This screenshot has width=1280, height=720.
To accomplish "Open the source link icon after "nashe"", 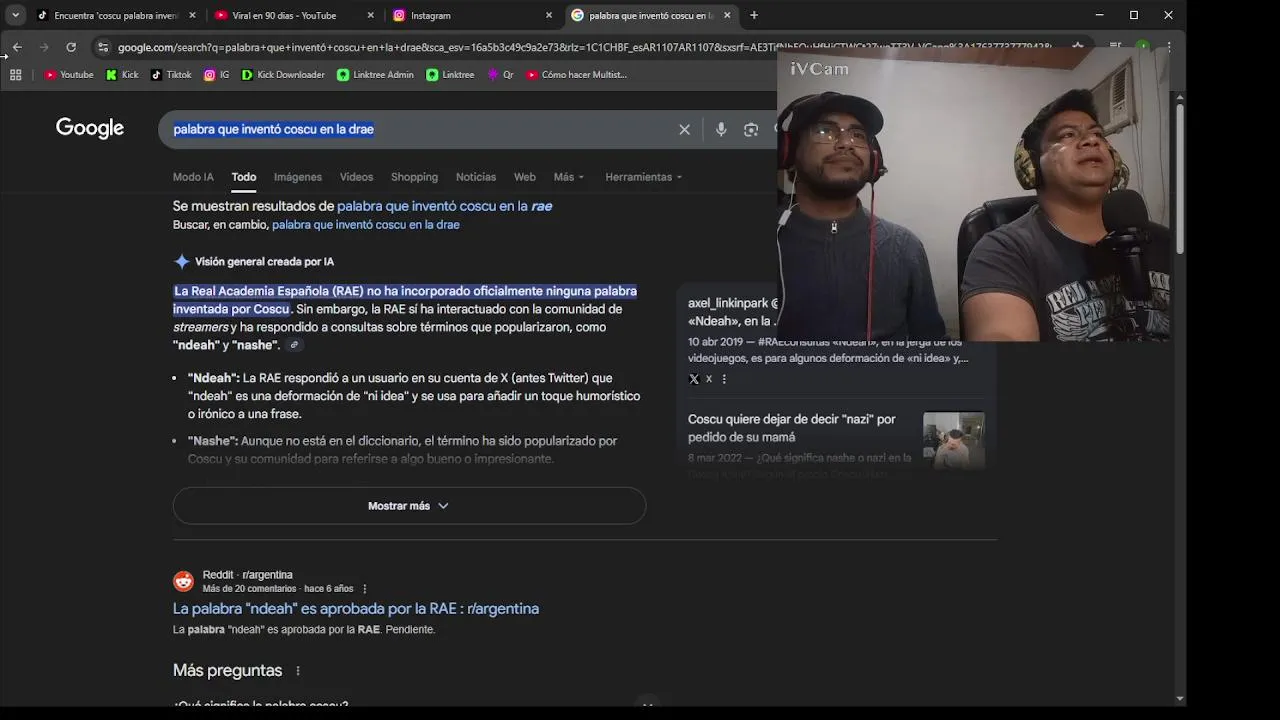I will 294,345.
